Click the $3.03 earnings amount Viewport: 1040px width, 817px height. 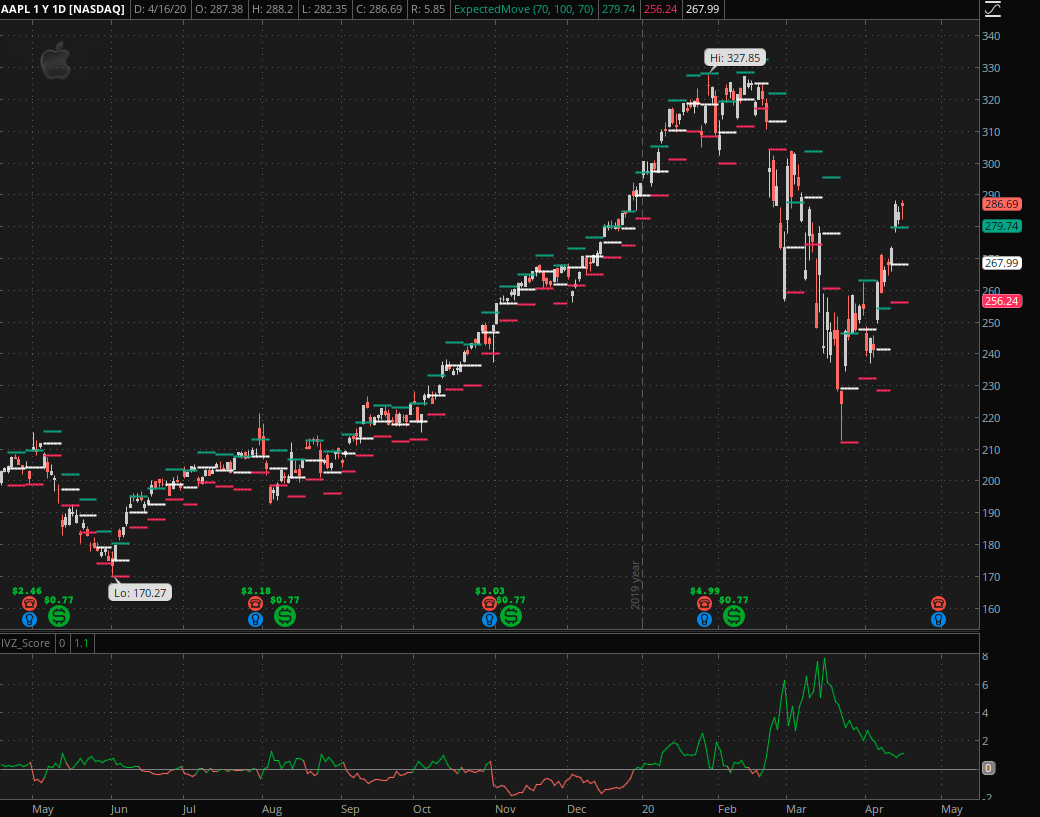coord(490,591)
